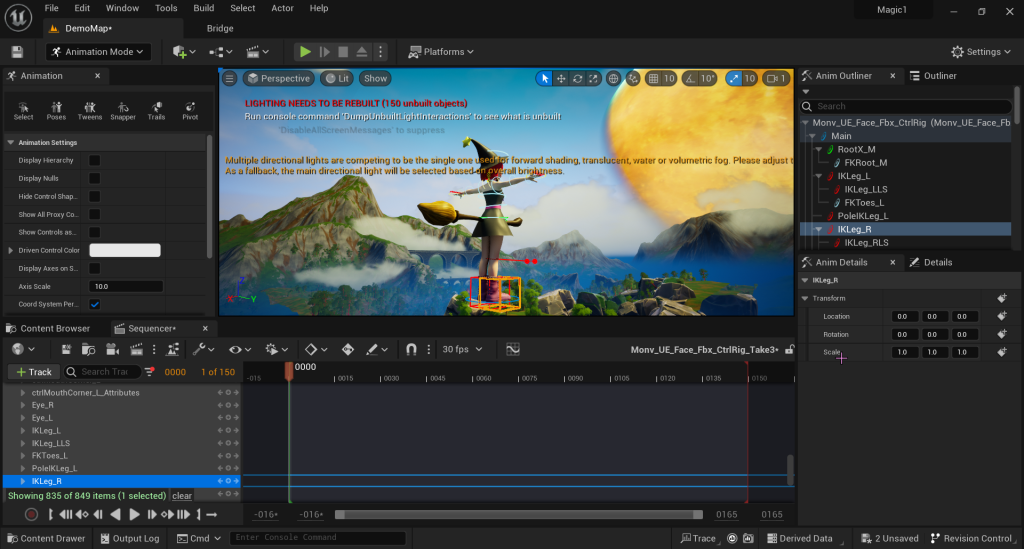This screenshot has width=1024, height=549.
Task: Select the viewport rotate gizmo tool
Action: pos(577,78)
